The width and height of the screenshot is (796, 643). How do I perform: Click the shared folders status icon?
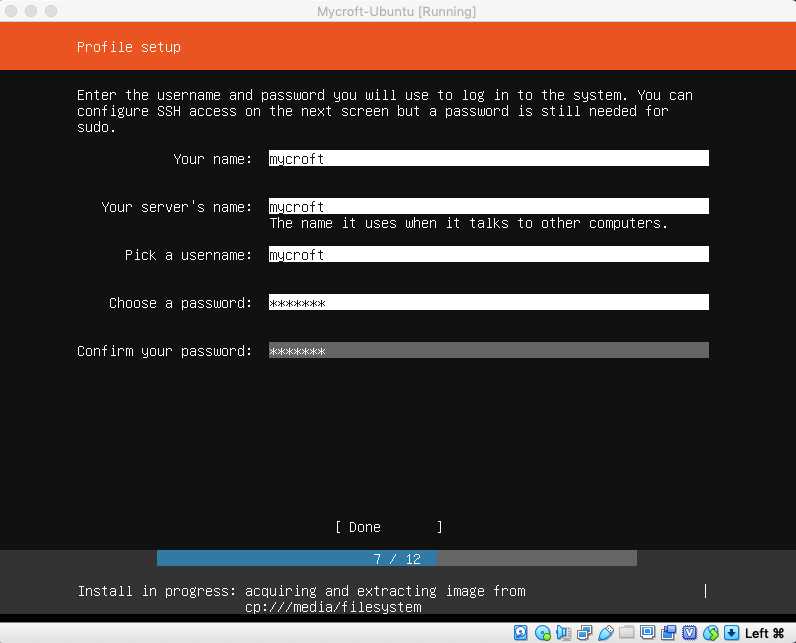tap(626, 632)
